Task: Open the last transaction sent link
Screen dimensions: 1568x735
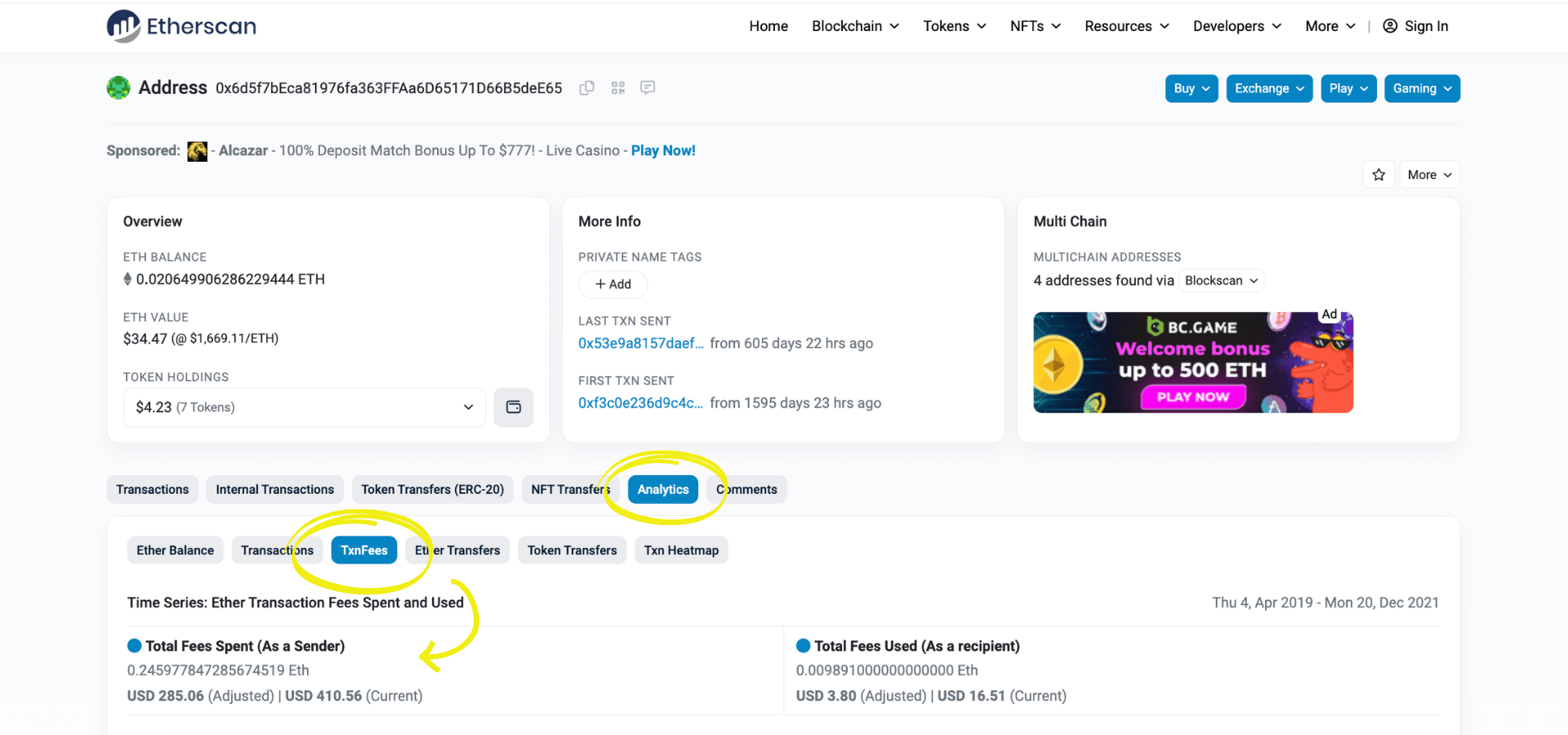Action: (x=640, y=343)
